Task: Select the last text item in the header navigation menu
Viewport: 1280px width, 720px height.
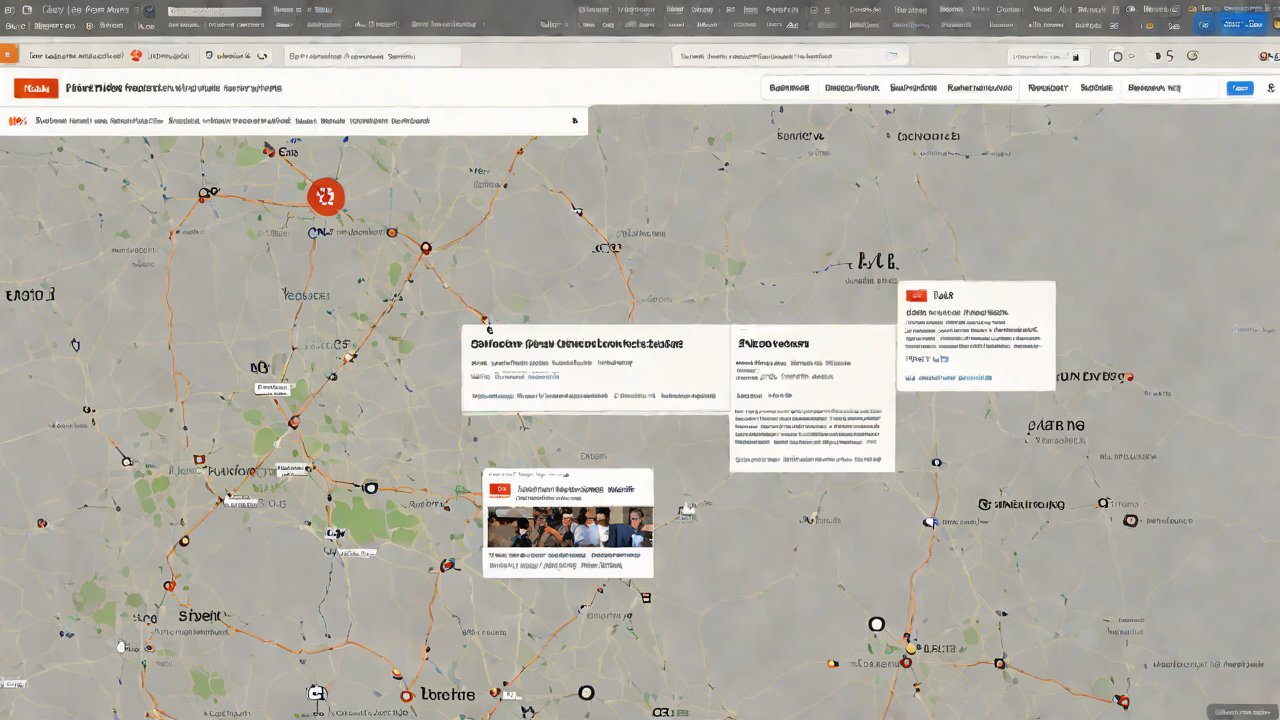Action: (1154, 88)
